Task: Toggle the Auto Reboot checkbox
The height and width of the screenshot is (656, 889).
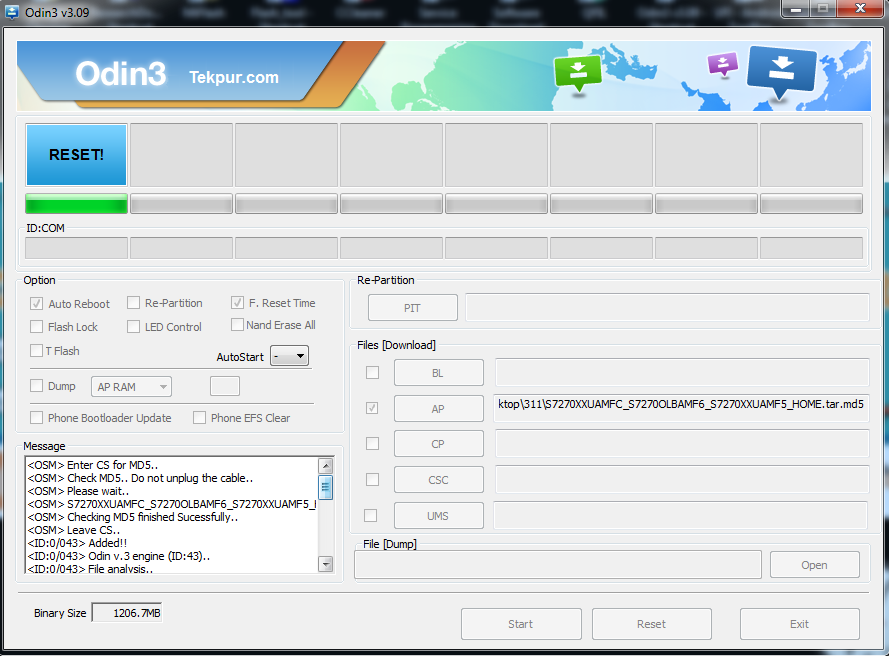Action: [36, 304]
